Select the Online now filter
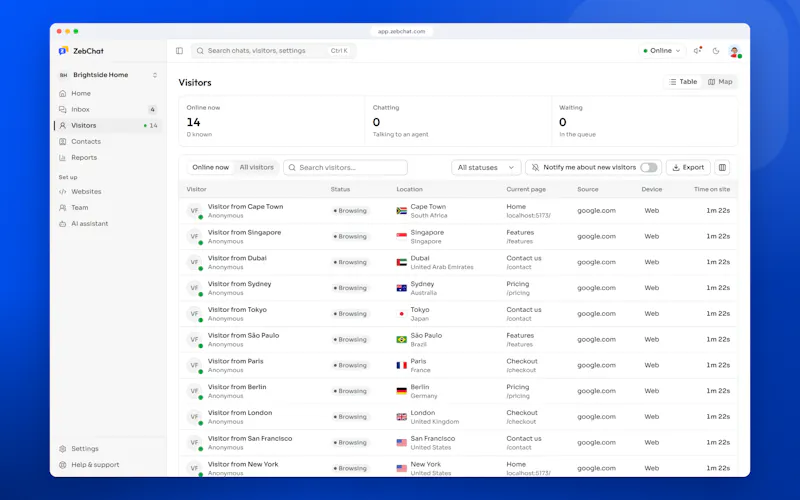This screenshot has width=800, height=500. (210, 167)
